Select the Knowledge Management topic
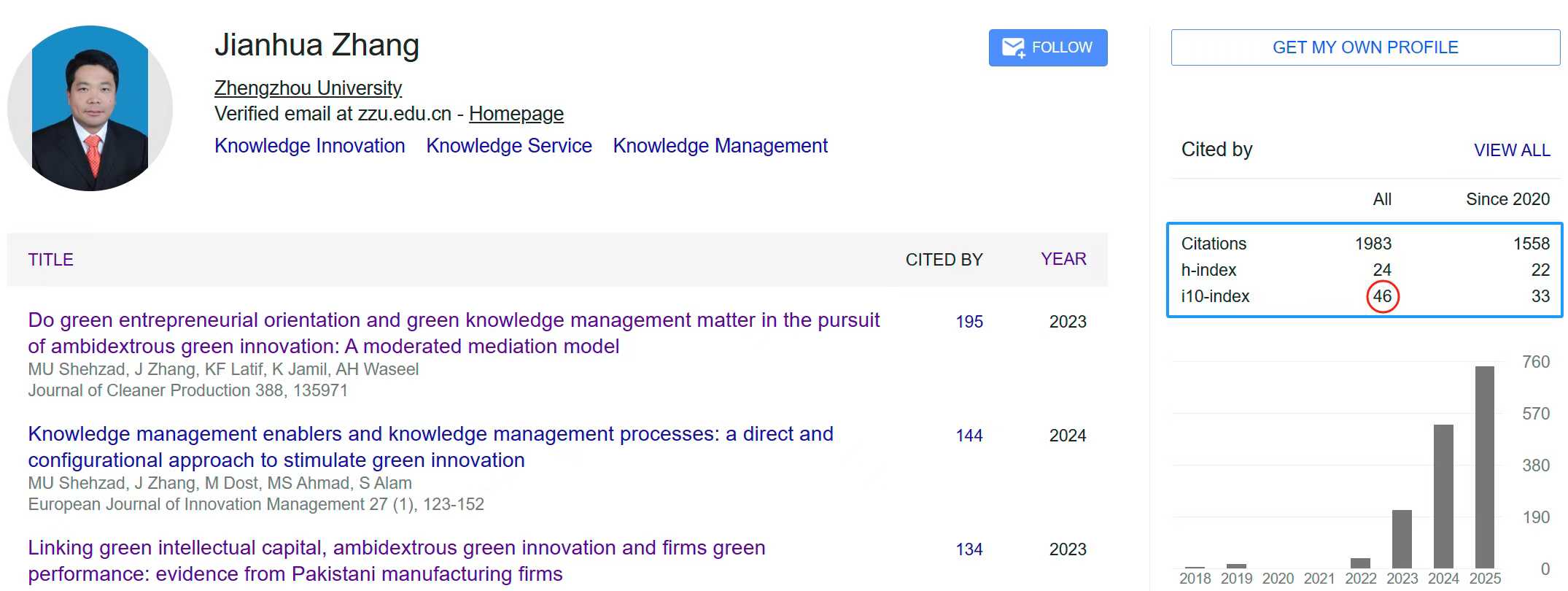Screen dimensions: 1568x591 (720, 146)
